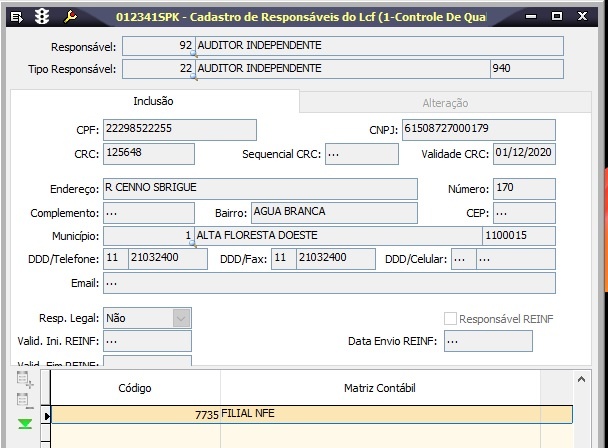Screen dimensions: 608x448
Task: Click the Matriz Contábil column header
Action: [379, 388]
